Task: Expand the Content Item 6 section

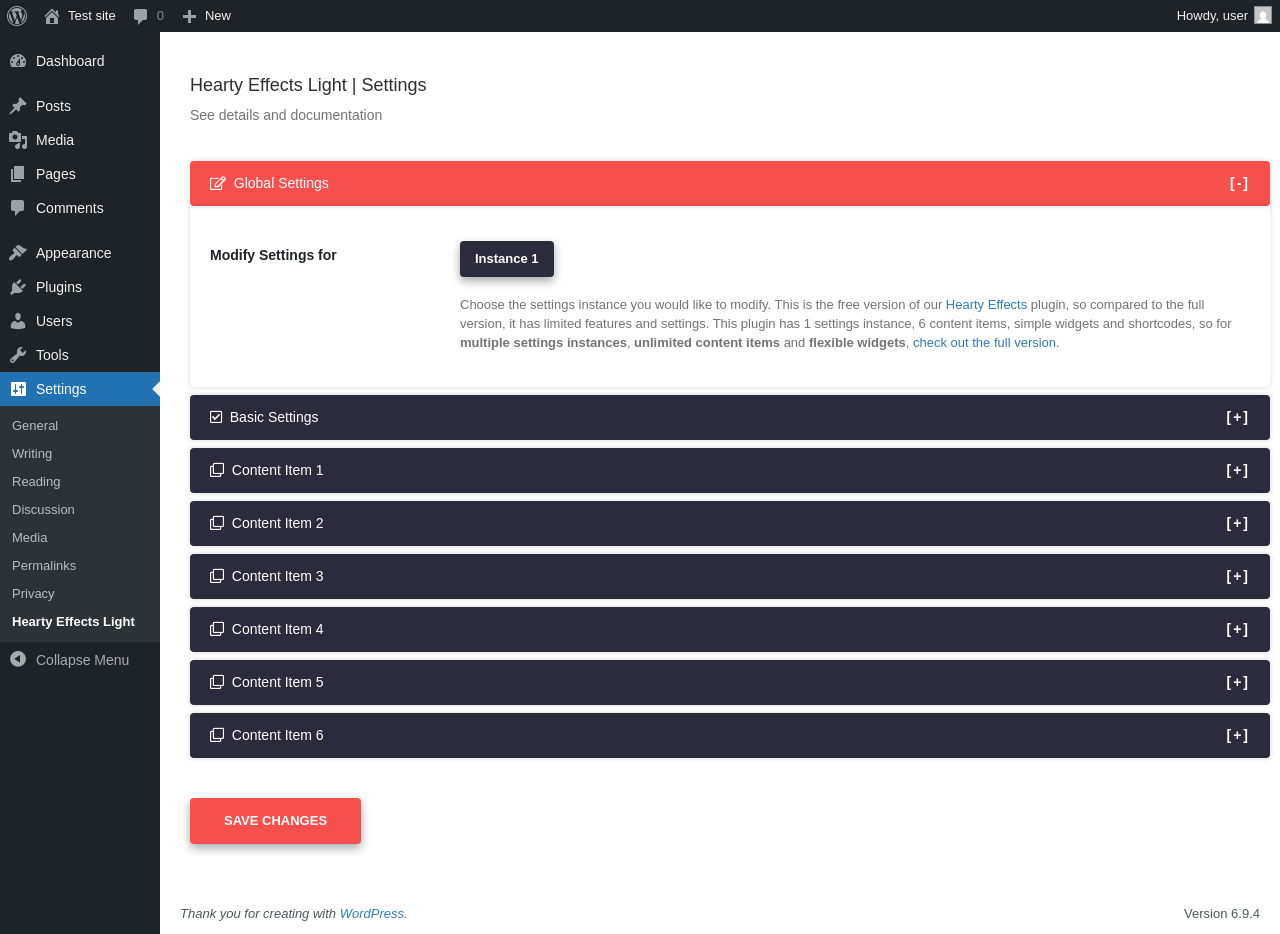Action: [1237, 735]
